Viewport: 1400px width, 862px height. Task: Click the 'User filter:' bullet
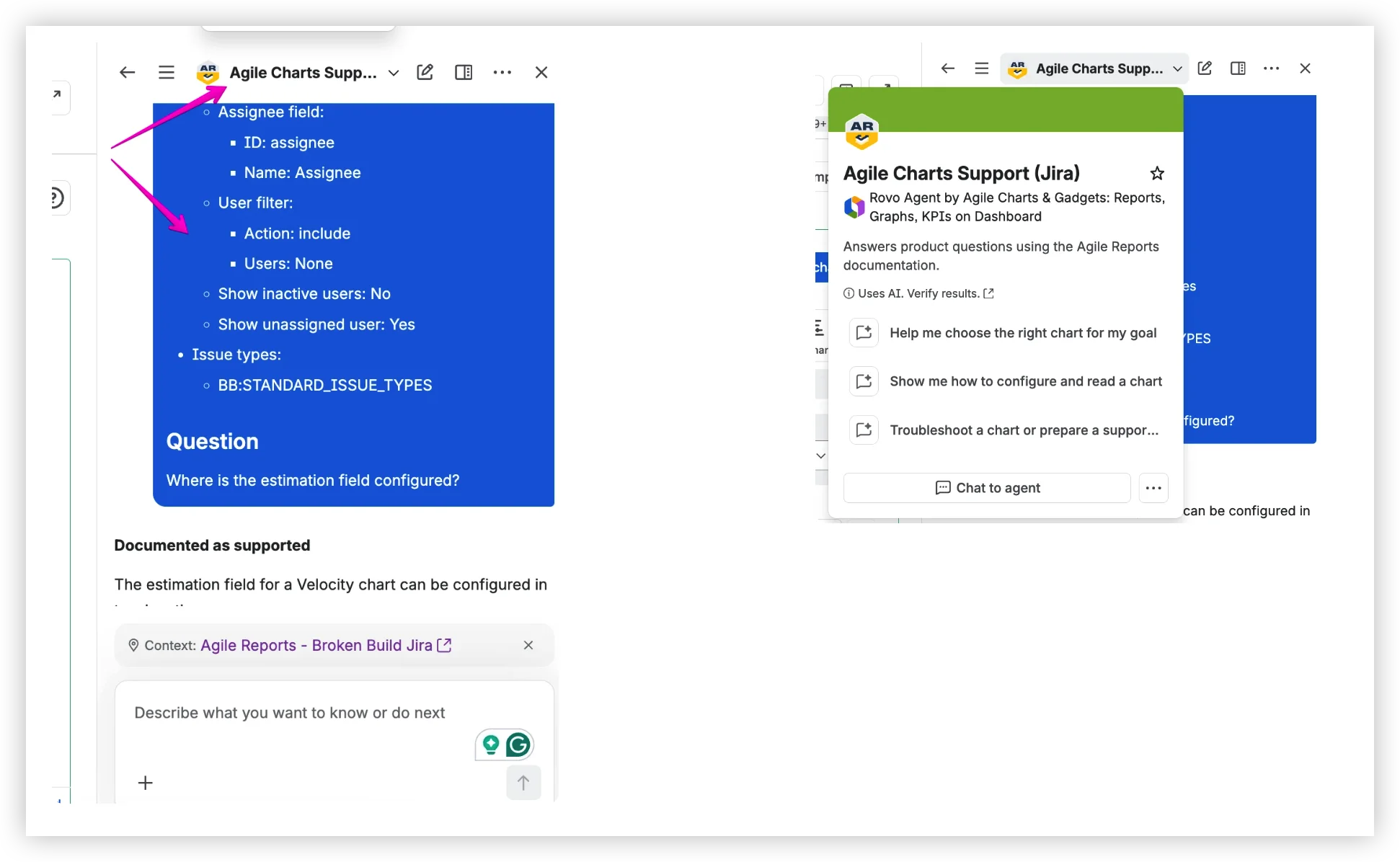click(x=255, y=203)
